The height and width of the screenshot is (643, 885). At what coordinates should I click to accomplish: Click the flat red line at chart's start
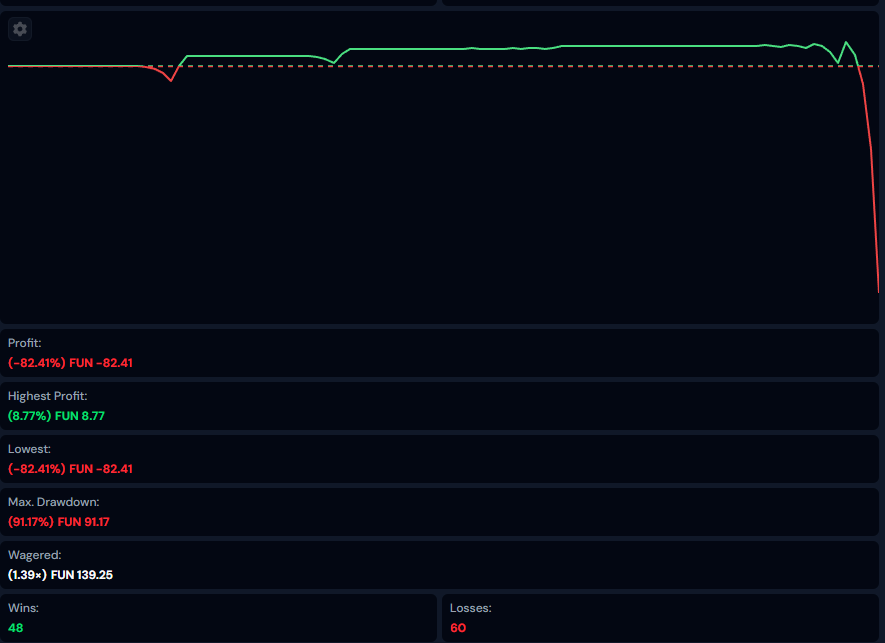[x=70, y=66]
